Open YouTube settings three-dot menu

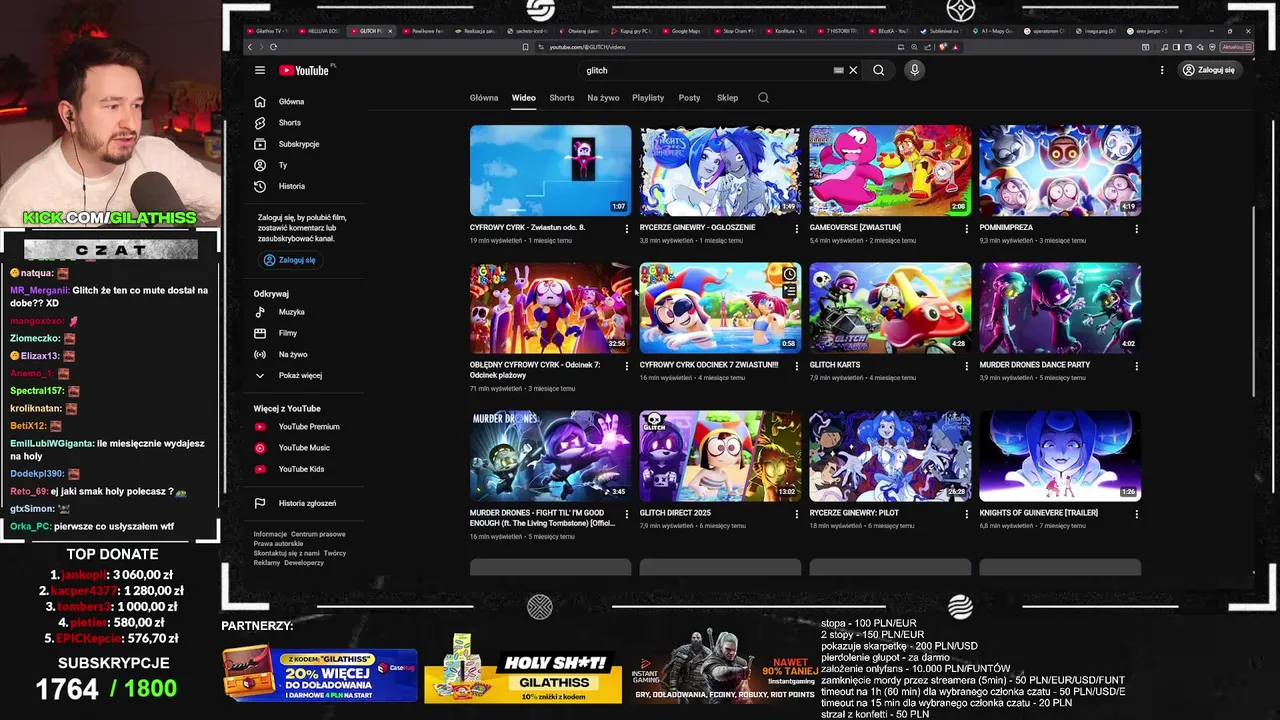click(x=1162, y=70)
